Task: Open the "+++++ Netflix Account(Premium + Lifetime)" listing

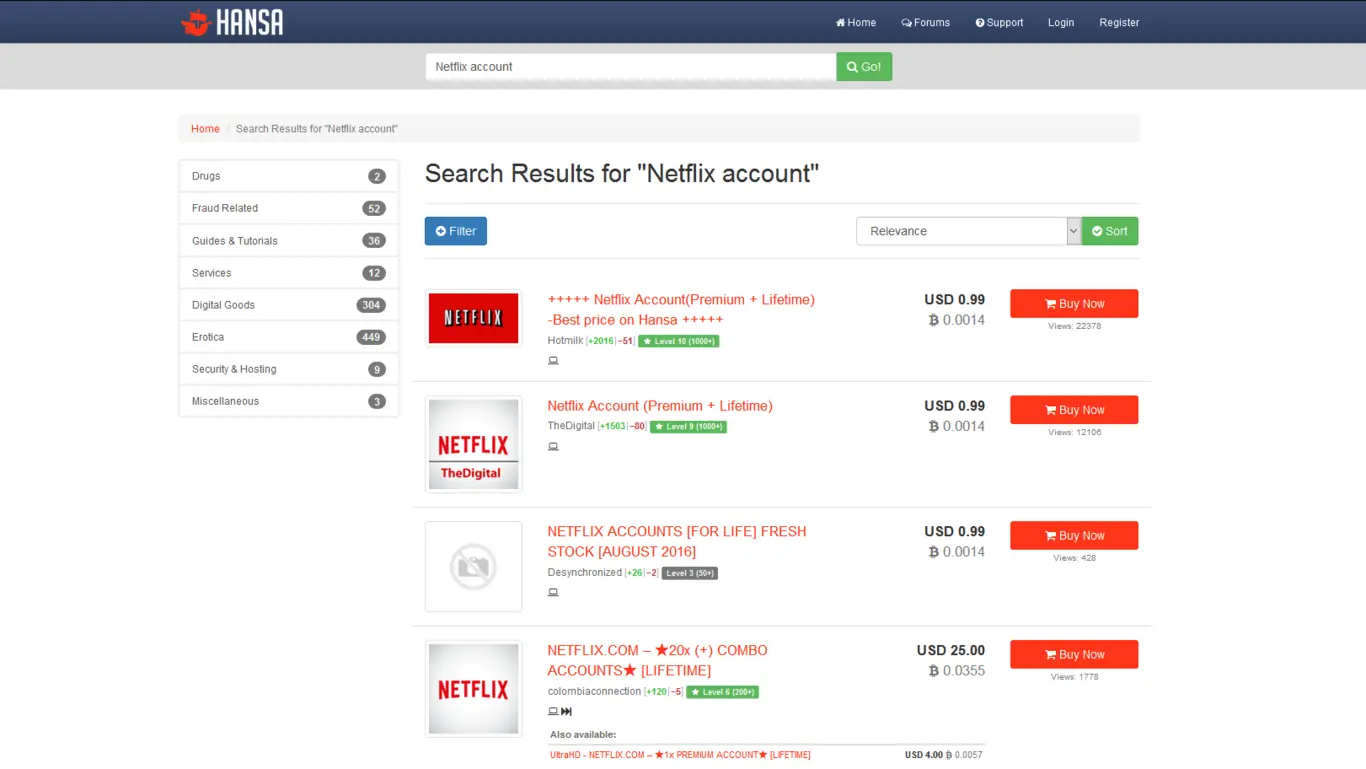Action: pyautogui.click(x=681, y=310)
